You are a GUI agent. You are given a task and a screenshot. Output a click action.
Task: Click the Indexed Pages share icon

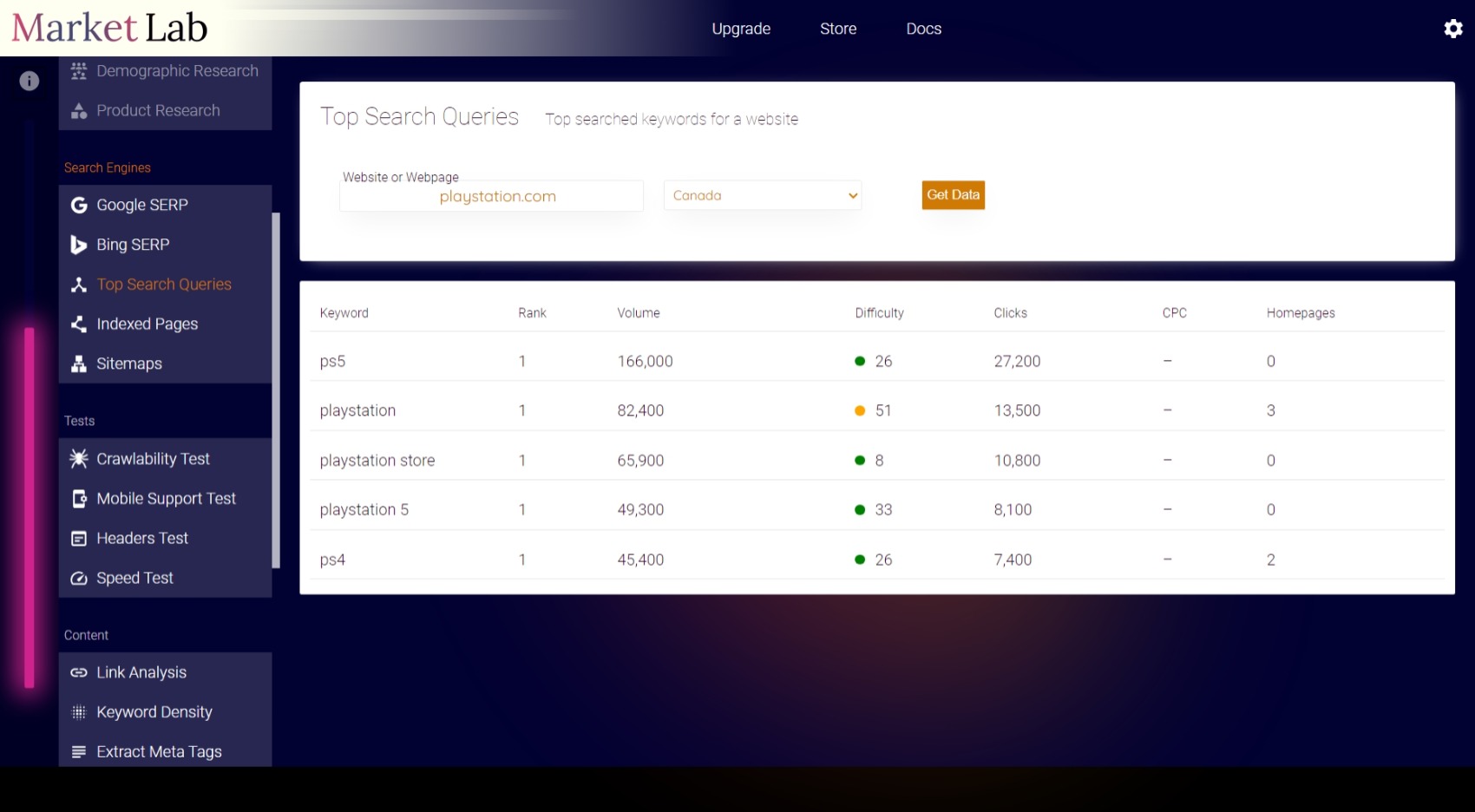[79, 324]
